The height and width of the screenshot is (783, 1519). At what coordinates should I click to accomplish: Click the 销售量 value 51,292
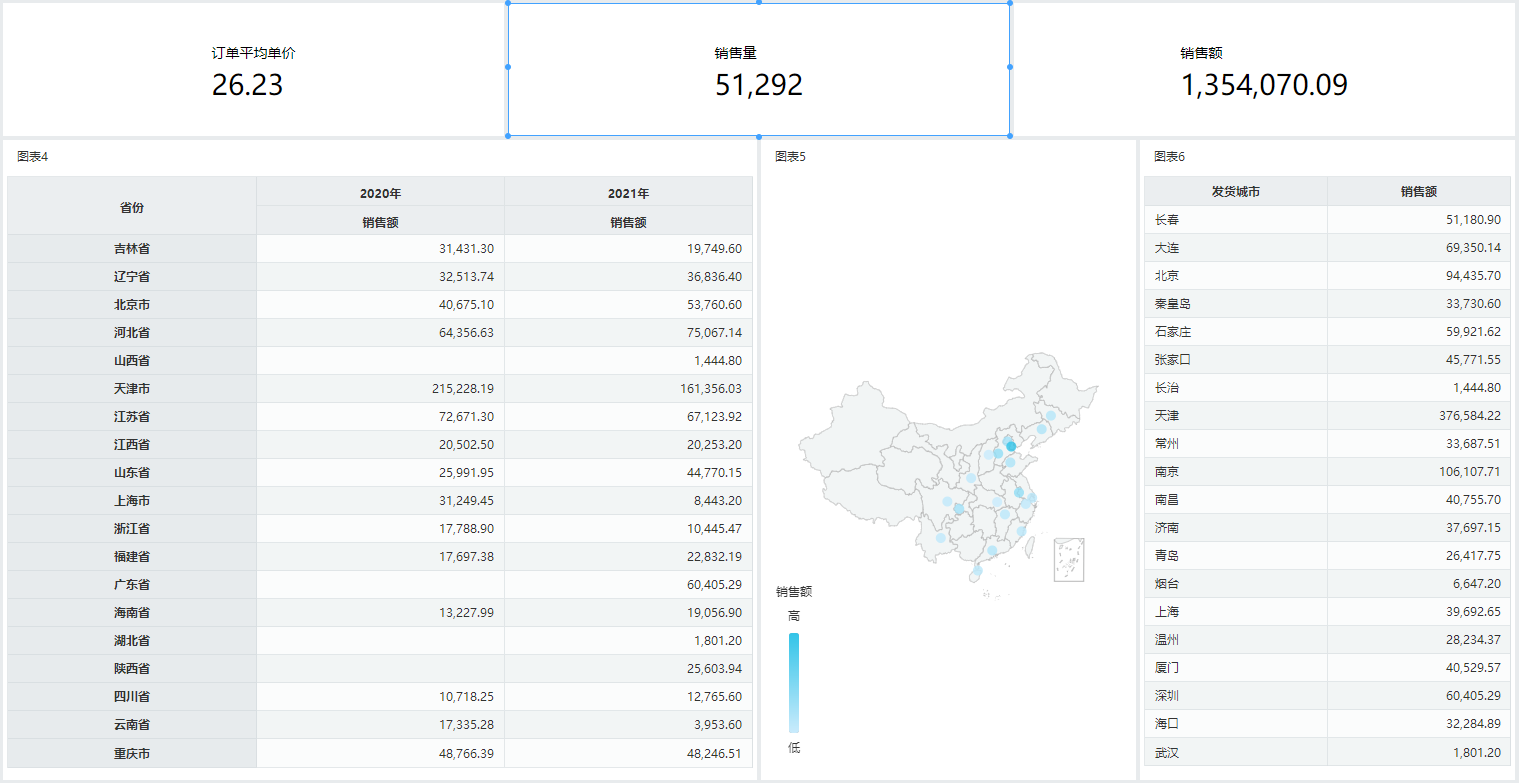759,85
